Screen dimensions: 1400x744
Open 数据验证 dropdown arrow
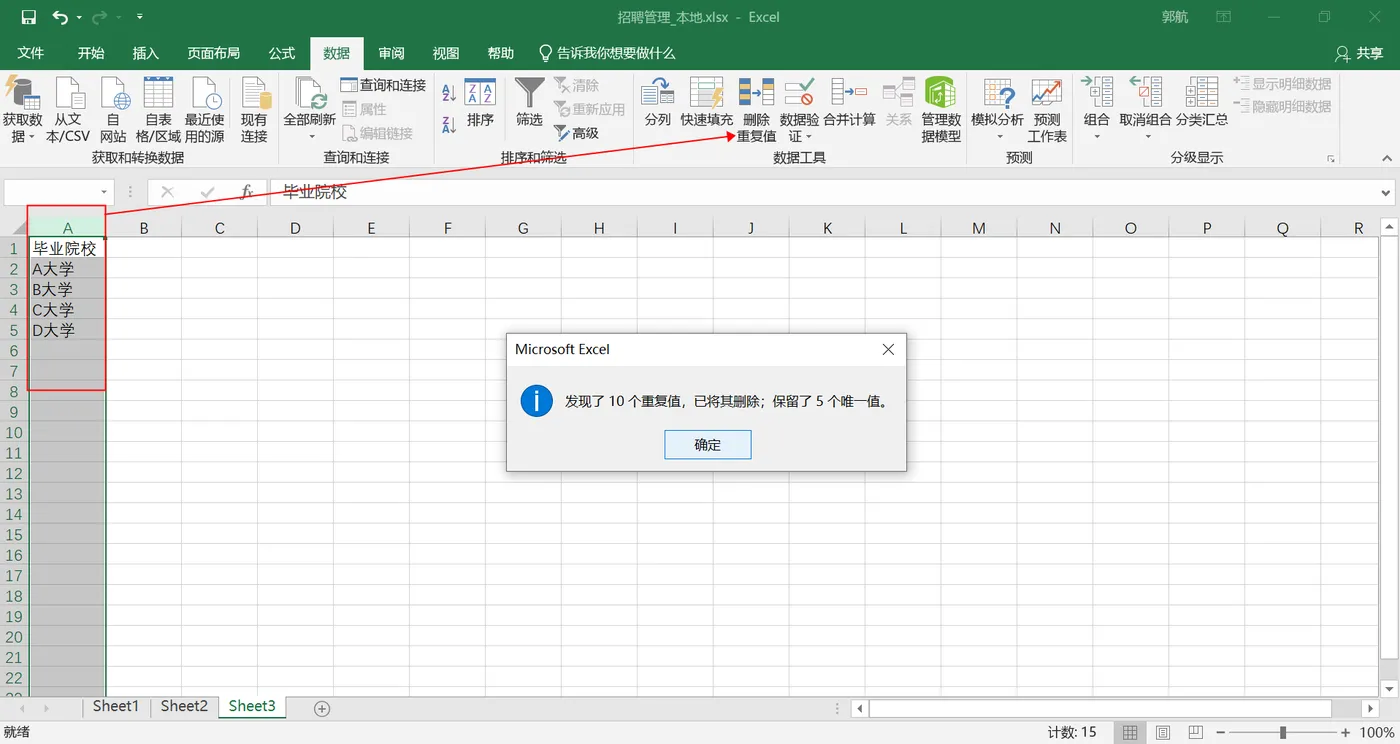[808, 137]
